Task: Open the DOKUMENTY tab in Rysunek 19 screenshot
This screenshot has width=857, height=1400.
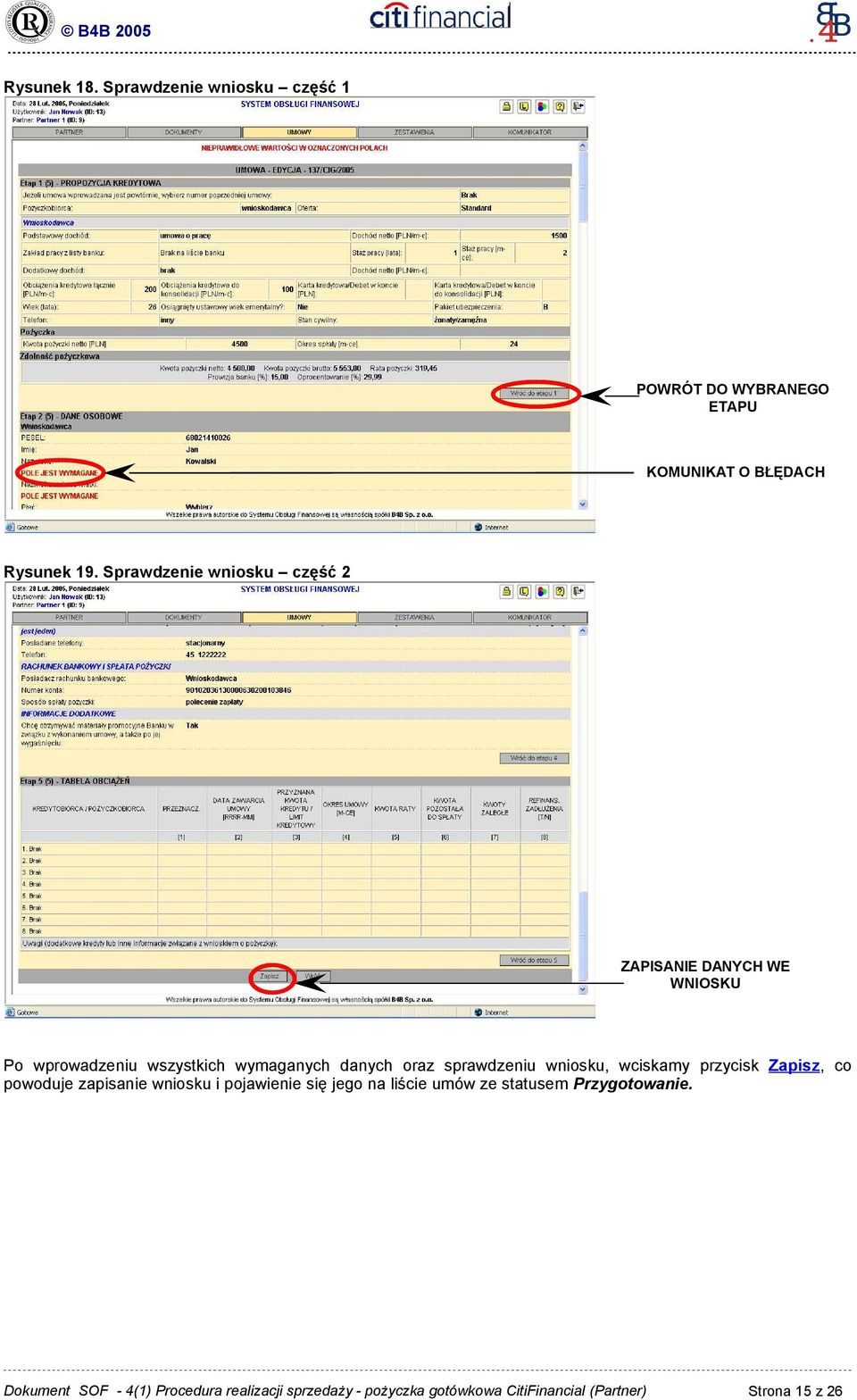Action: click(184, 617)
